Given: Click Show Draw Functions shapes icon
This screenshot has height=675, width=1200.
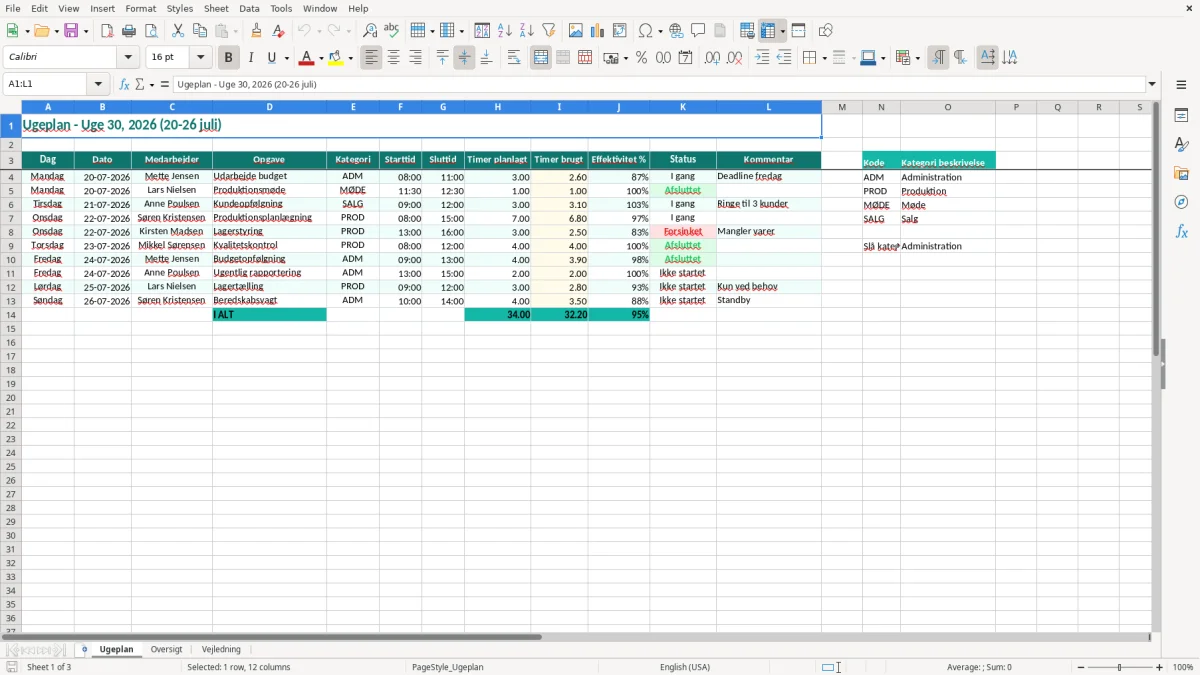Looking at the screenshot, I should click(826, 31).
